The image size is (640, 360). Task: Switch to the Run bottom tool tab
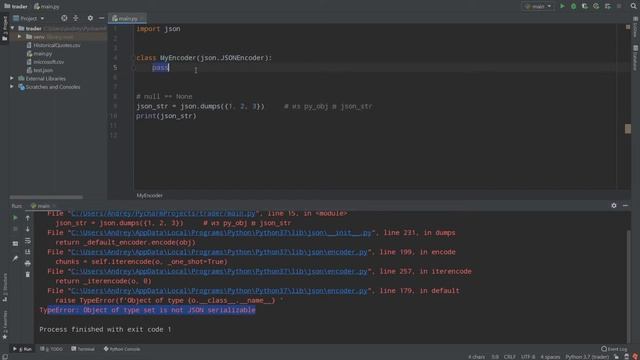22,349
